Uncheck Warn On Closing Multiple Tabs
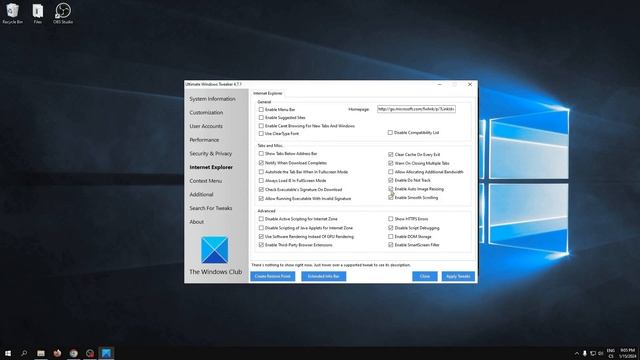The image size is (640, 360). tap(391, 163)
